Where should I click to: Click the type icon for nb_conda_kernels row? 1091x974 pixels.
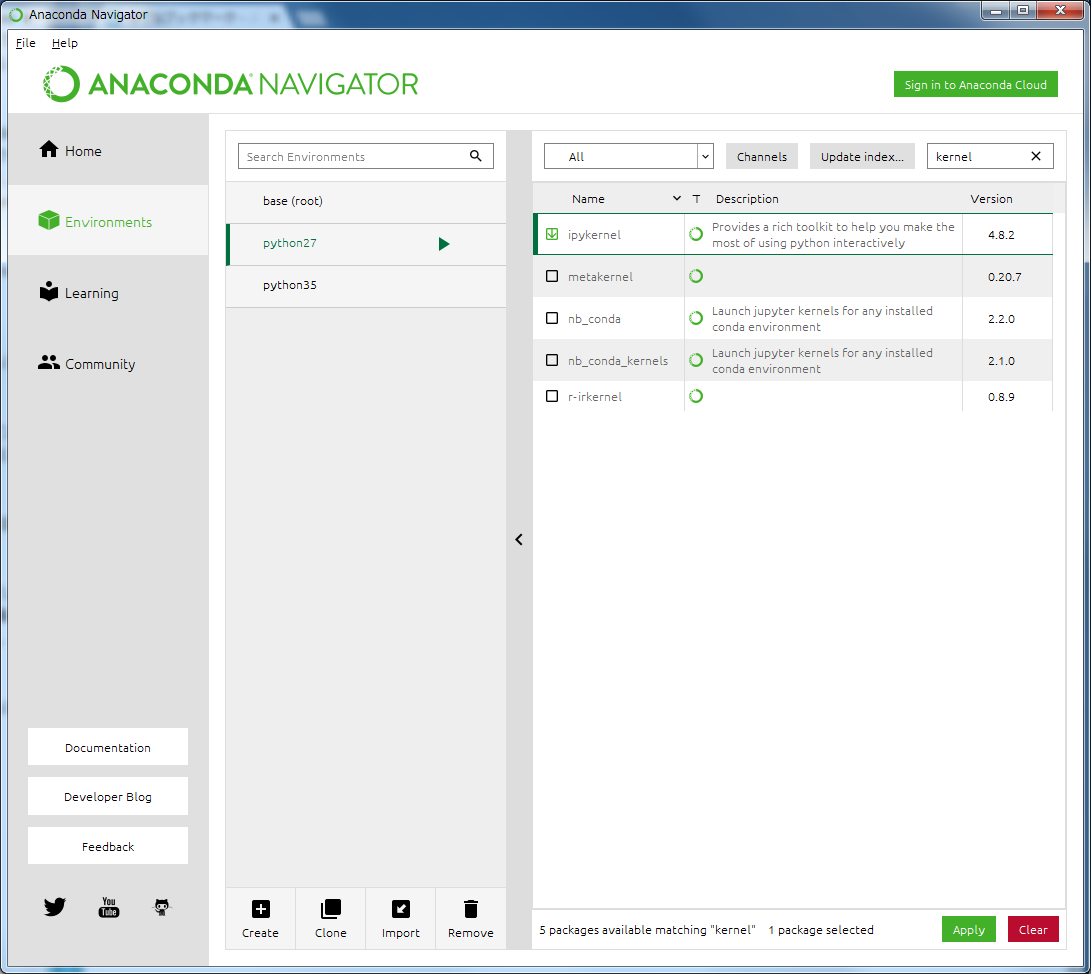click(x=696, y=360)
